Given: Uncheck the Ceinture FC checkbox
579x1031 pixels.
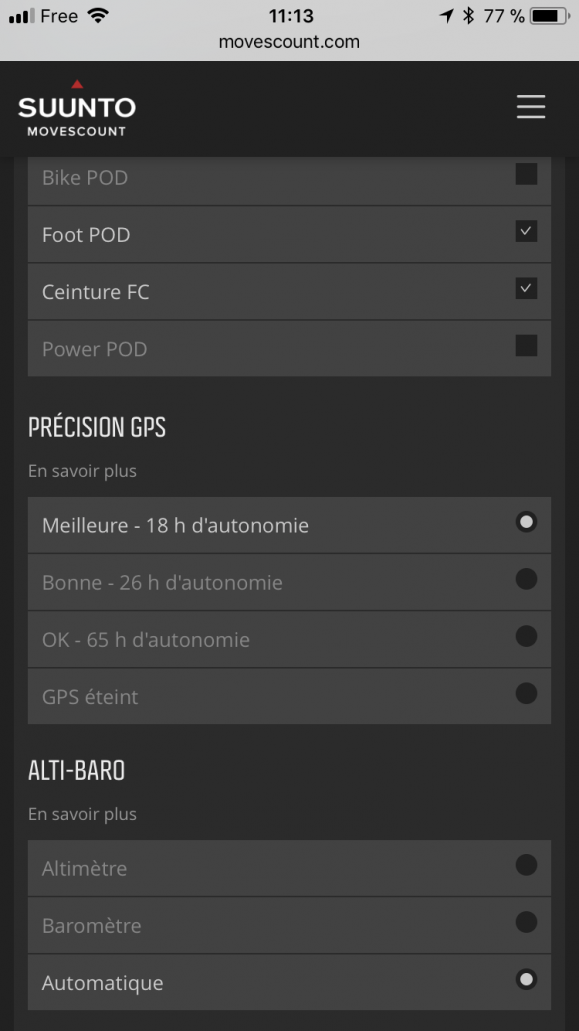Looking at the screenshot, I should pos(526,289).
